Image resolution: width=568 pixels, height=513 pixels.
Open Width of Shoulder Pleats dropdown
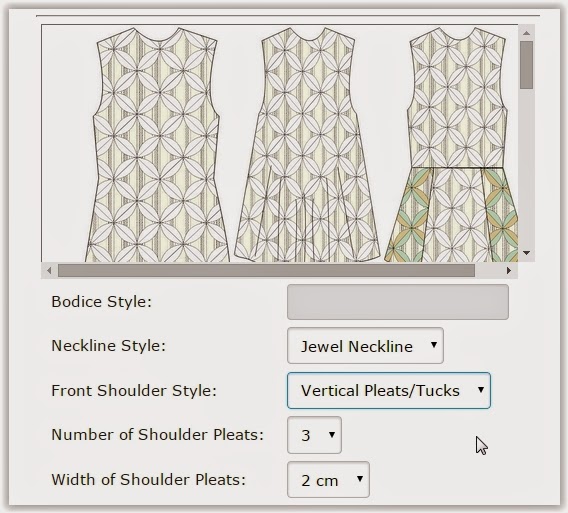[x=328, y=480]
